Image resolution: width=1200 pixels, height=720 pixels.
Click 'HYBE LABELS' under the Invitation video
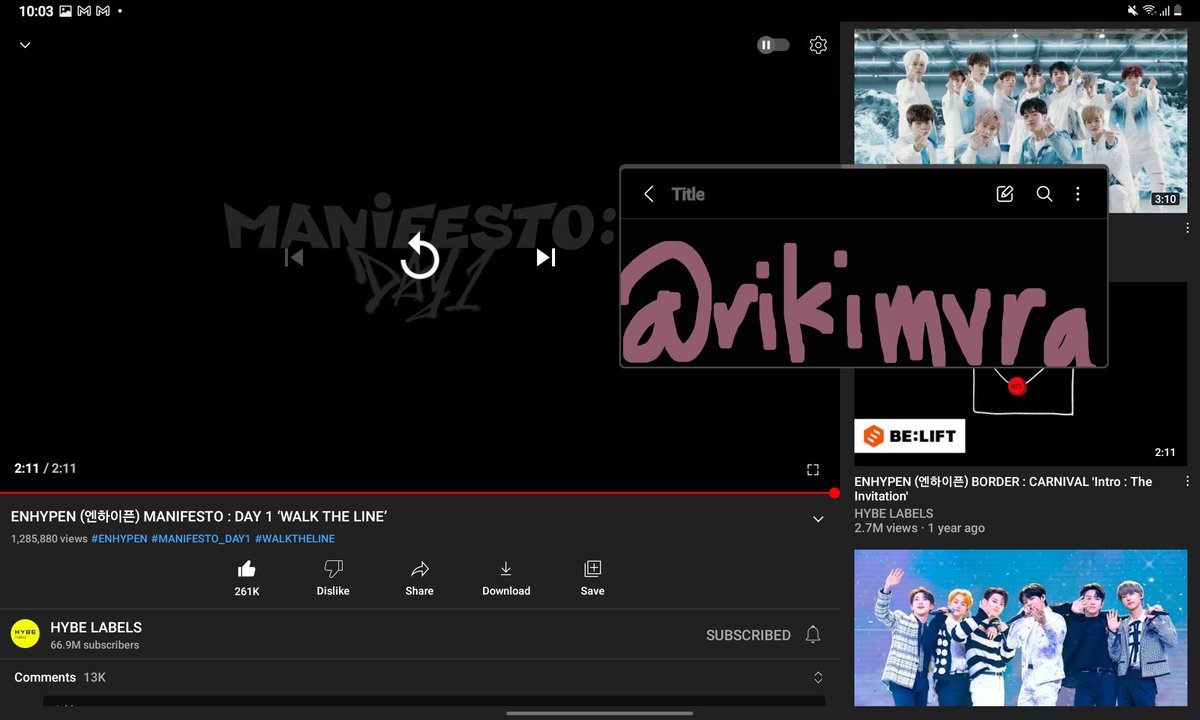tap(894, 513)
